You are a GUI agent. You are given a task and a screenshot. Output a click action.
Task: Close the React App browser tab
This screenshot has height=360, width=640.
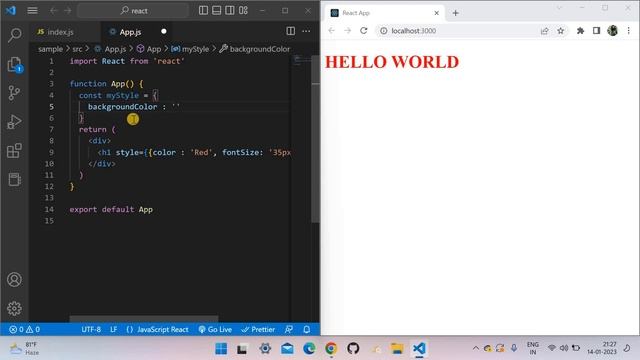436,13
